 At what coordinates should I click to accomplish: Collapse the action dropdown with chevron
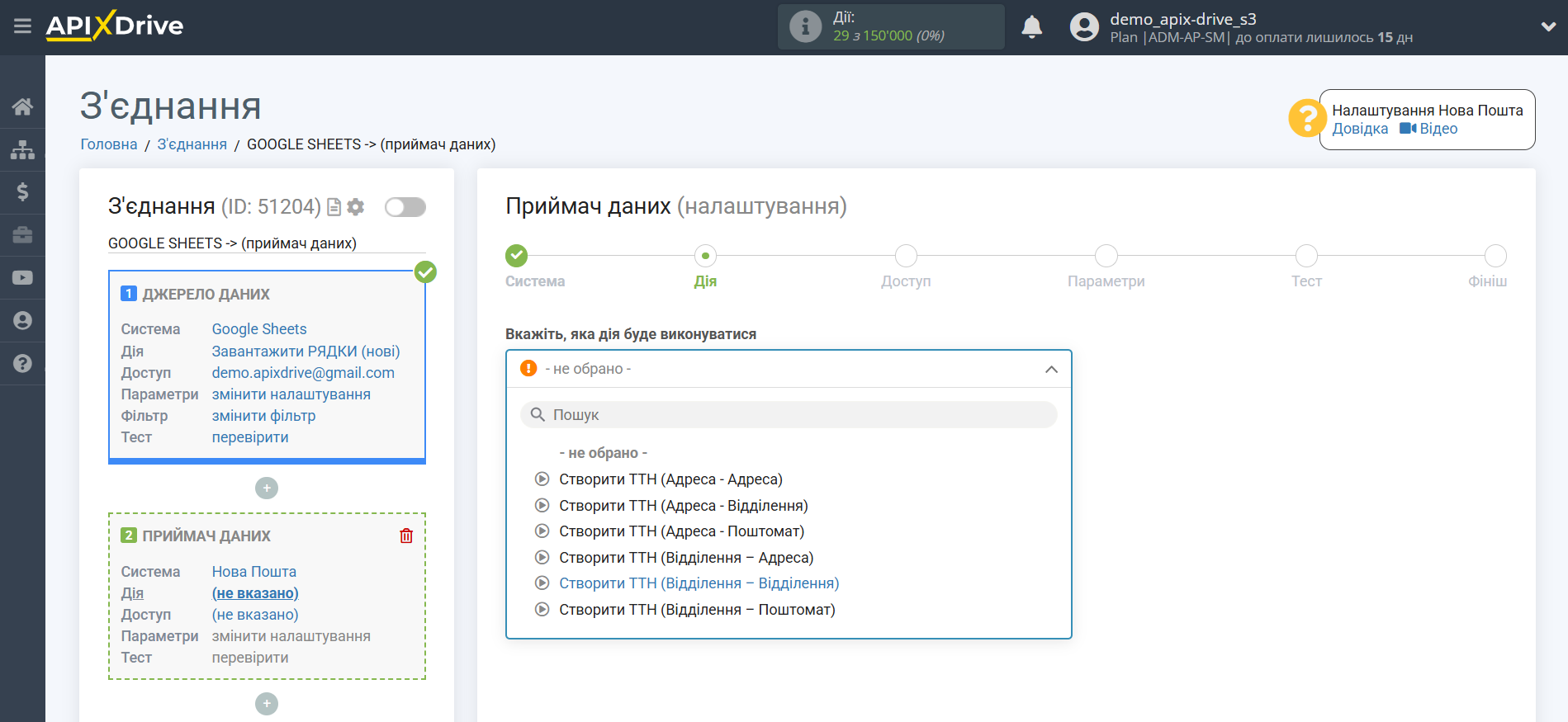coord(1051,369)
